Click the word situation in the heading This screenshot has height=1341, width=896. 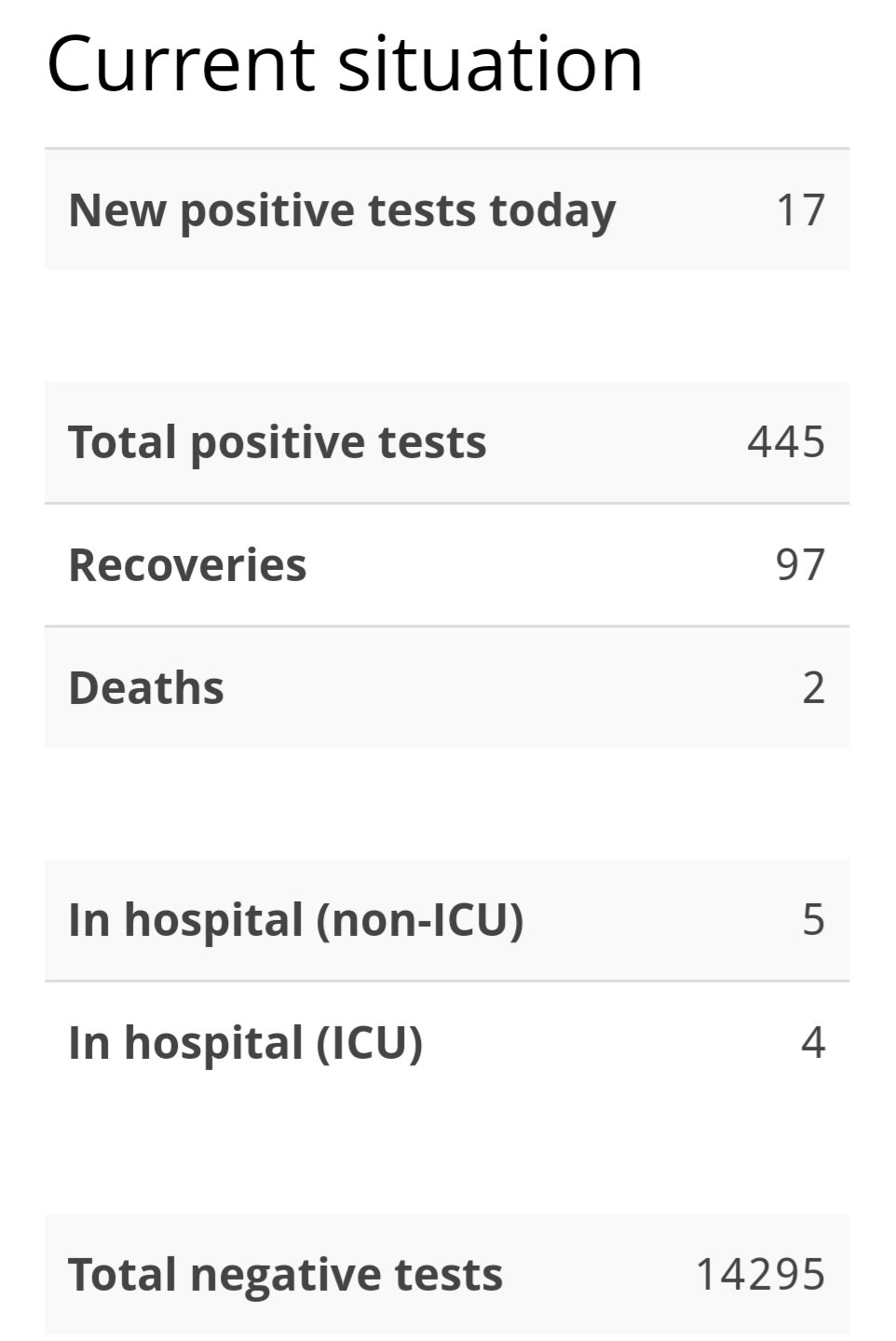[x=490, y=64]
